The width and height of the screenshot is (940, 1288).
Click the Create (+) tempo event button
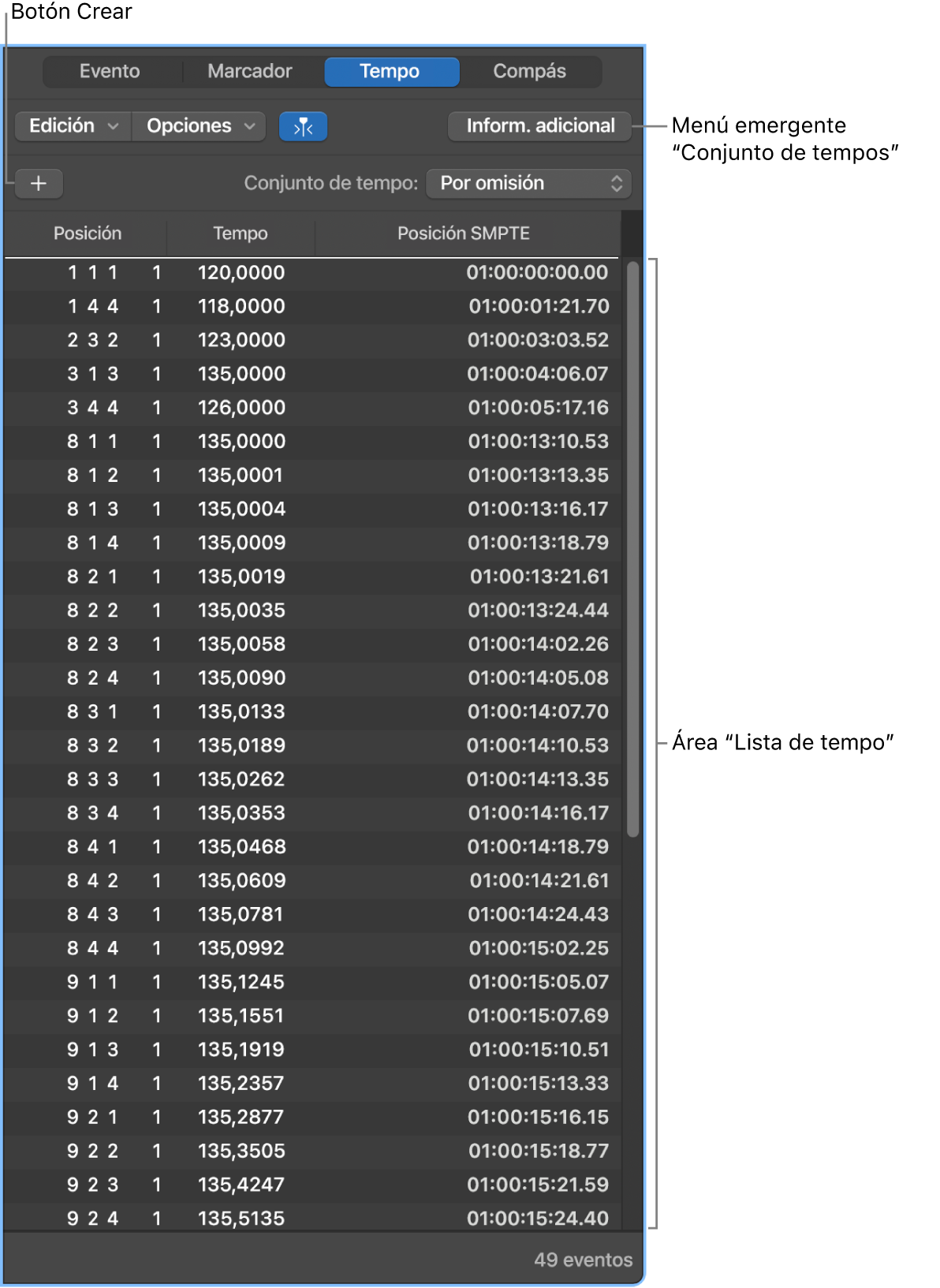coord(39,184)
